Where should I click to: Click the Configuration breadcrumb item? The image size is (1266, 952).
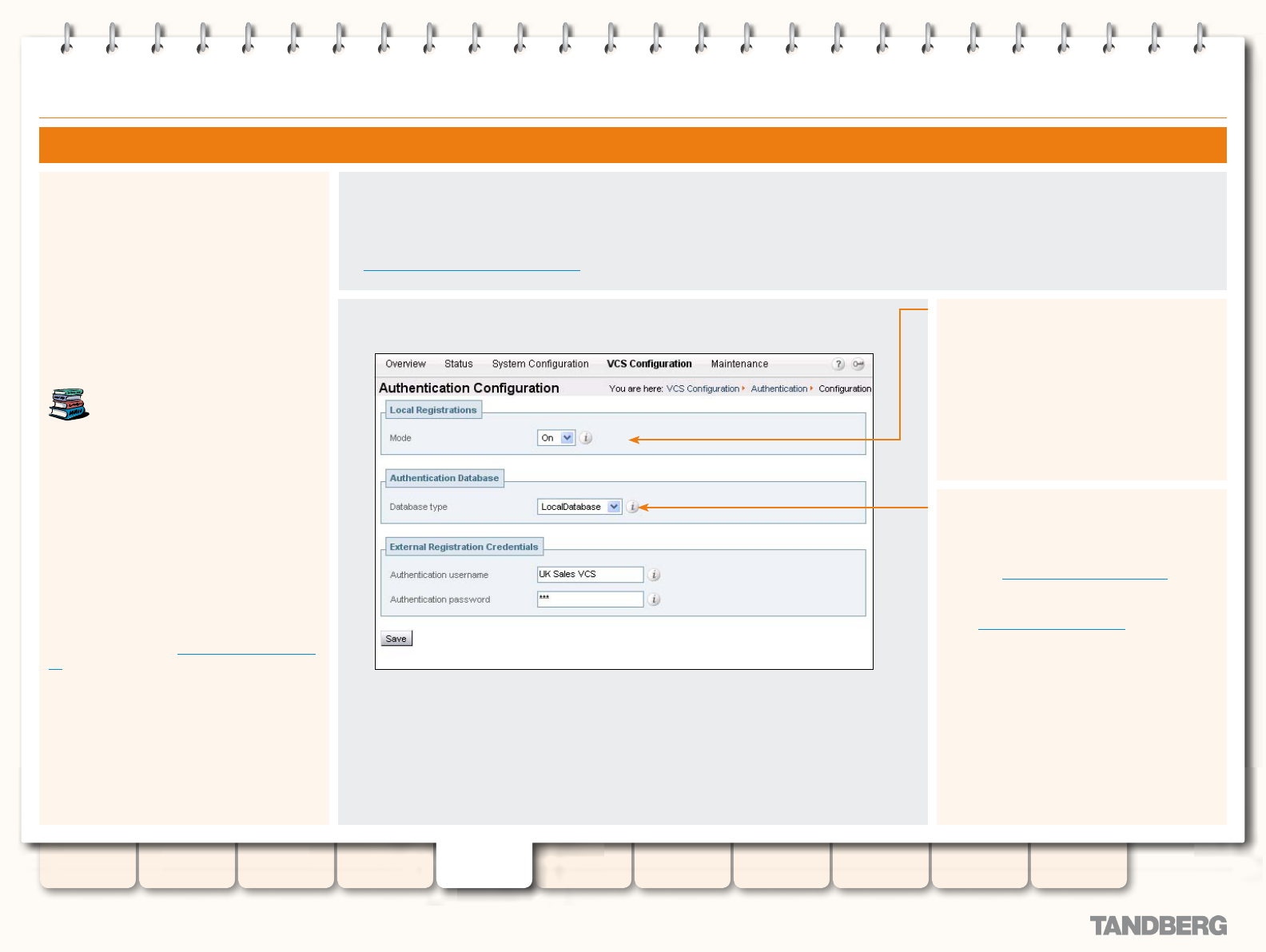click(x=845, y=389)
